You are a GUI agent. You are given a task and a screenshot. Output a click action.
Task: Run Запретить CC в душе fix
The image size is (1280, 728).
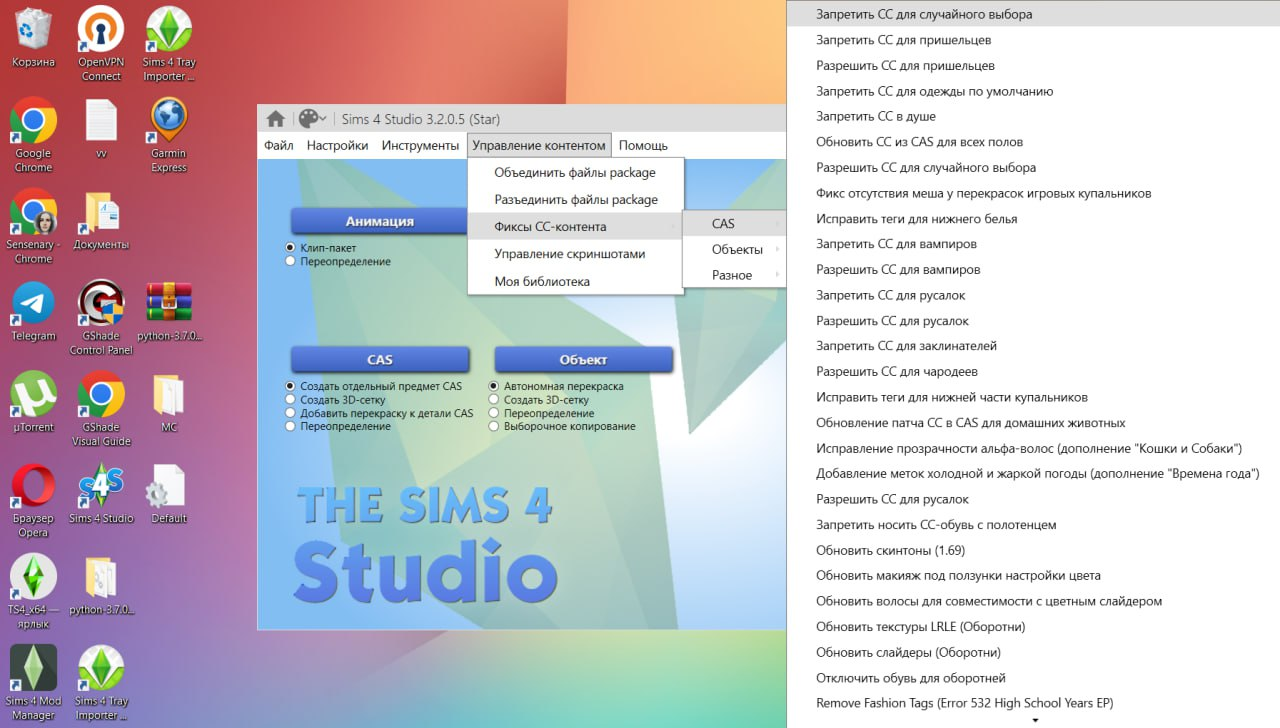click(1034, 116)
